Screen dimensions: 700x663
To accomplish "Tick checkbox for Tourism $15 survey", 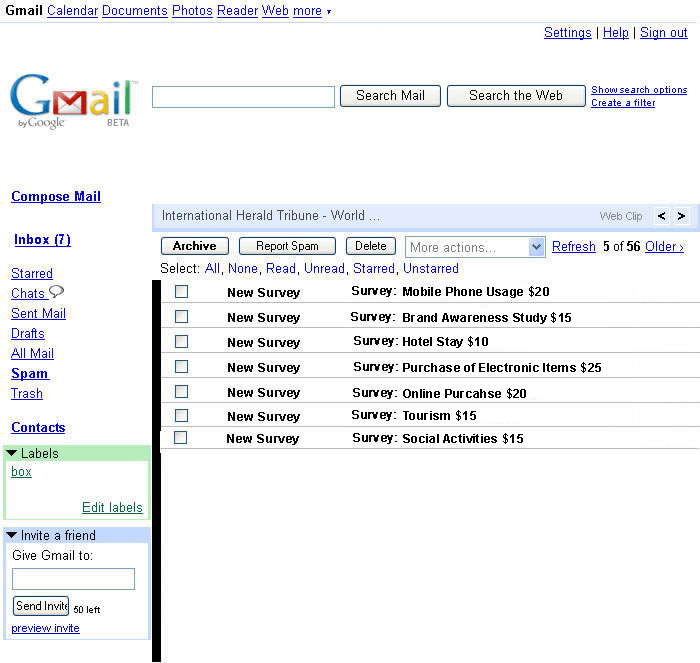I will [181, 415].
